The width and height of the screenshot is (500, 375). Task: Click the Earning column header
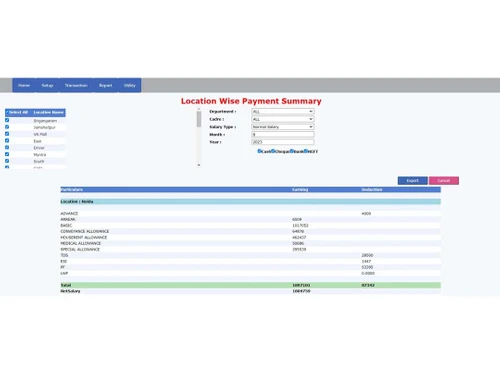coord(300,189)
